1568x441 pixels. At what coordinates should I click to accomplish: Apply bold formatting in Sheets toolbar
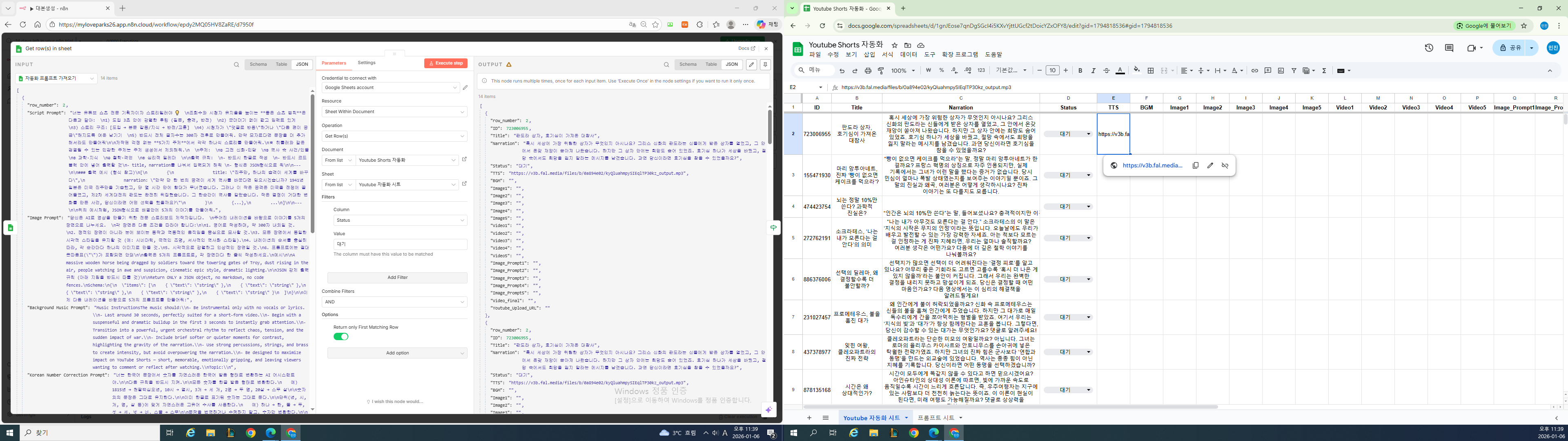click(1080, 71)
